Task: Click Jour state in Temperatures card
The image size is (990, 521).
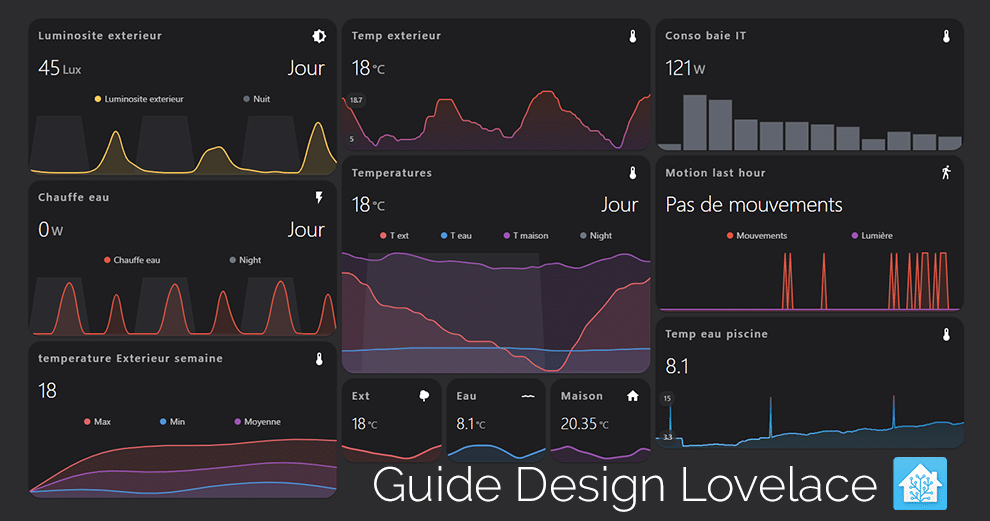Action: point(619,205)
